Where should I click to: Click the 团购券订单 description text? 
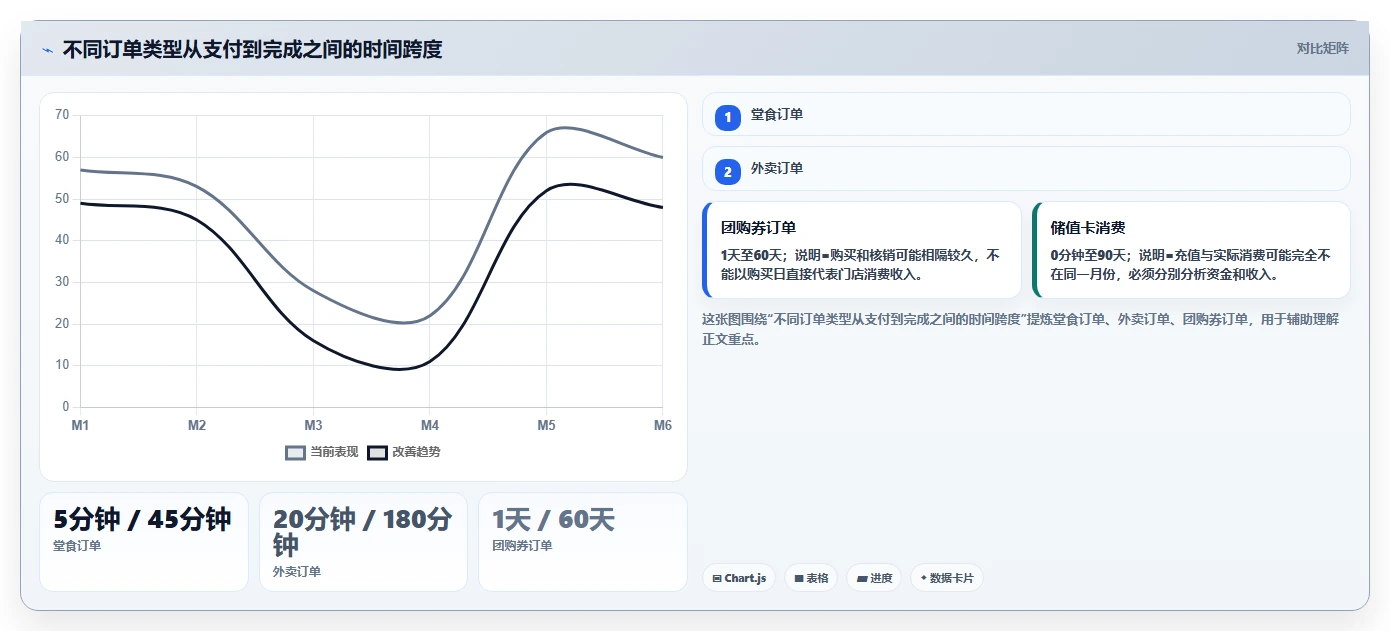point(861,265)
